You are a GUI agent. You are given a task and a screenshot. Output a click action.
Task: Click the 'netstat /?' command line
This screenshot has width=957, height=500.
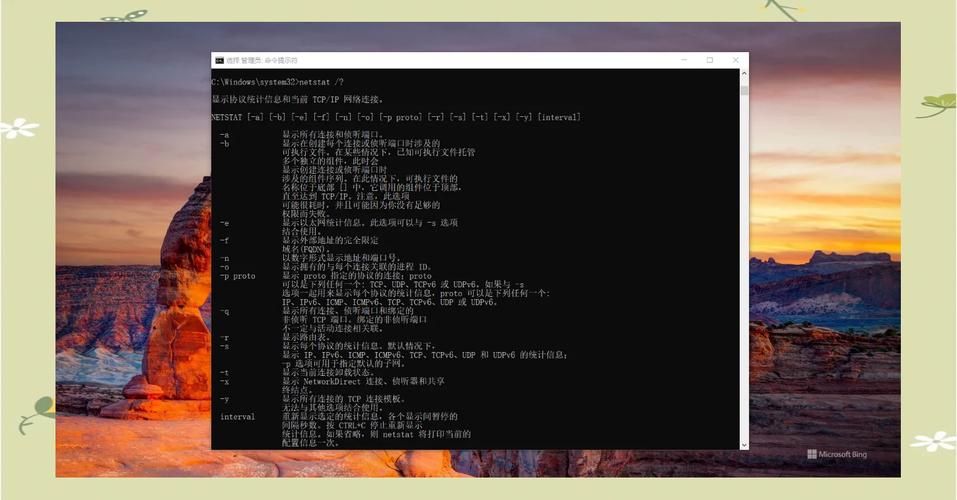(278, 82)
